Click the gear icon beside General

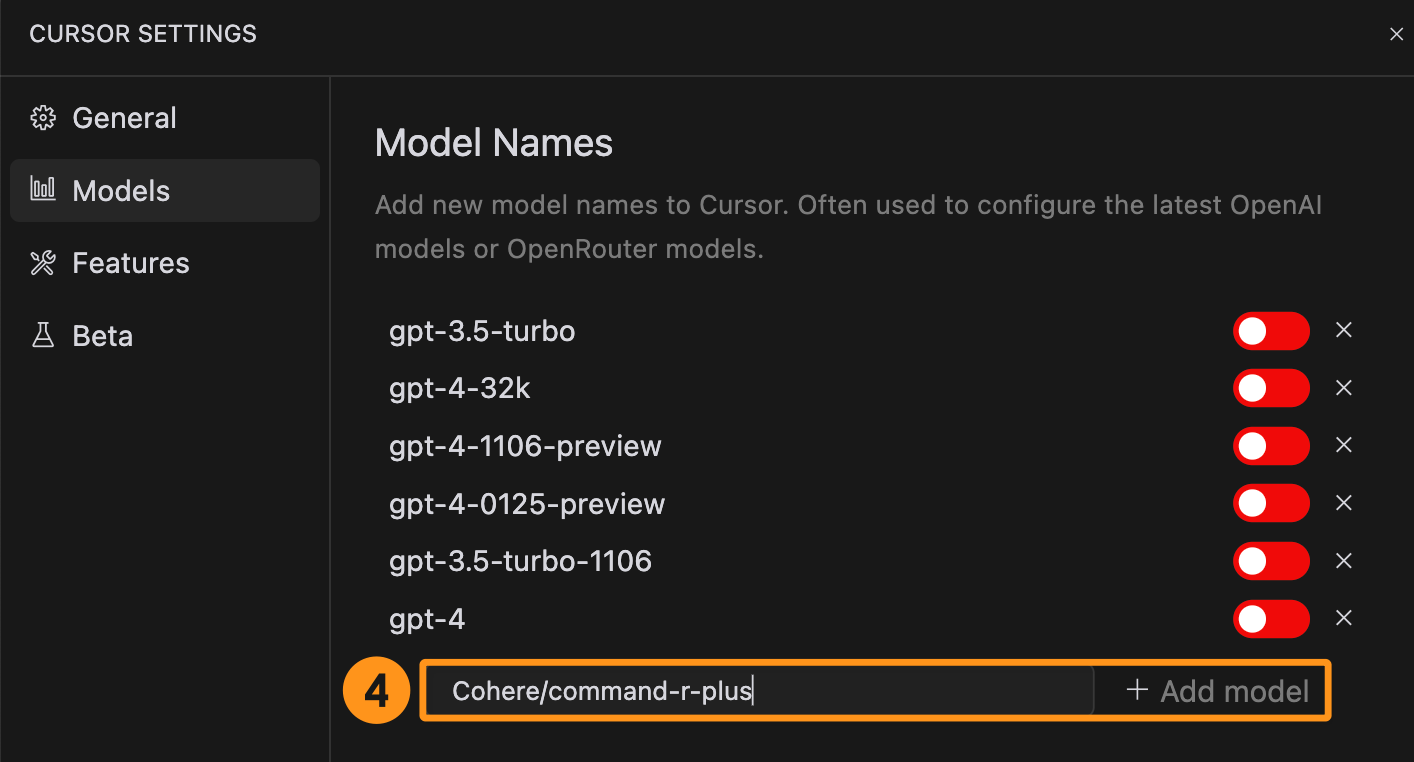(x=43, y=117)
